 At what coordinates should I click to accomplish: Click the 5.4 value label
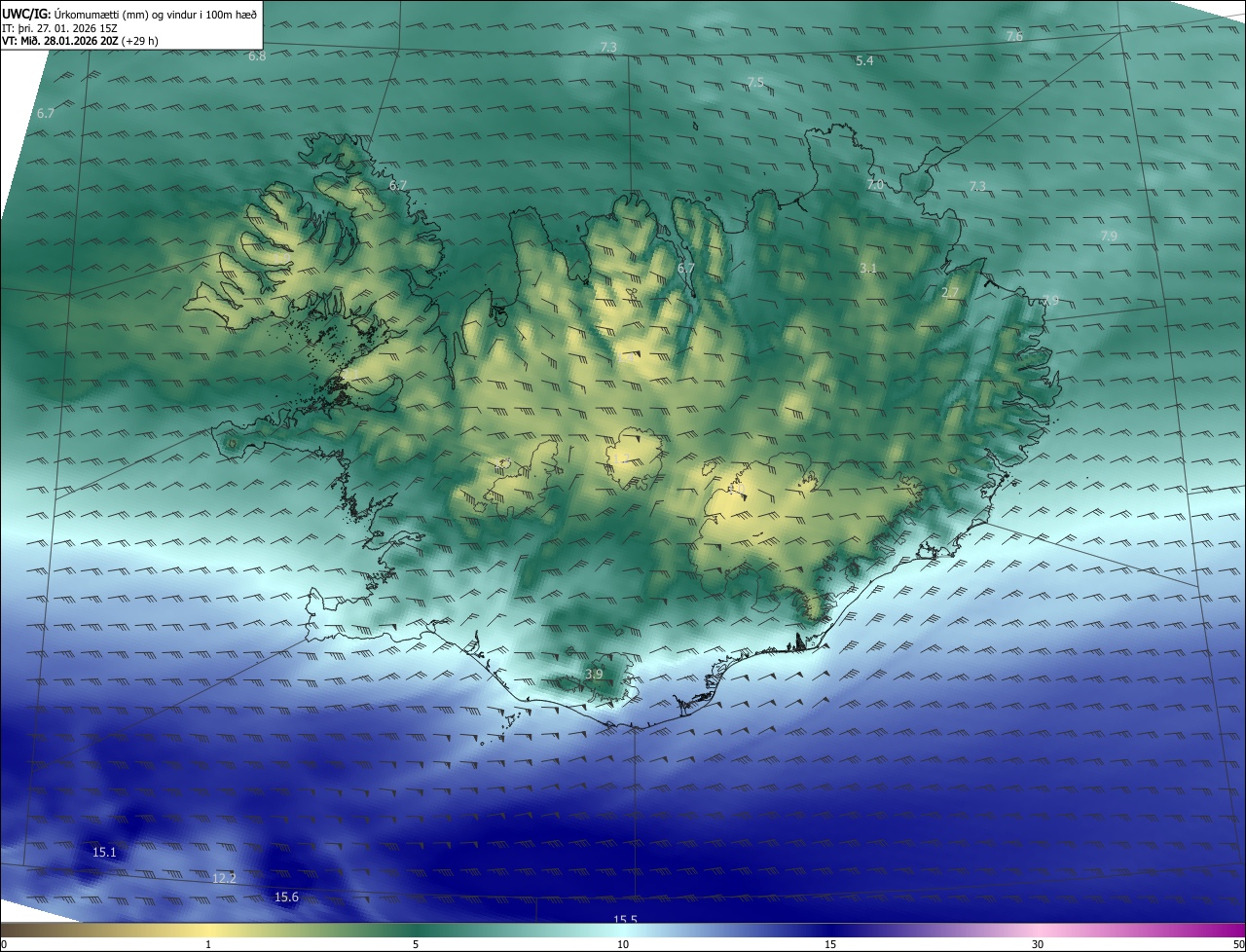864,61
